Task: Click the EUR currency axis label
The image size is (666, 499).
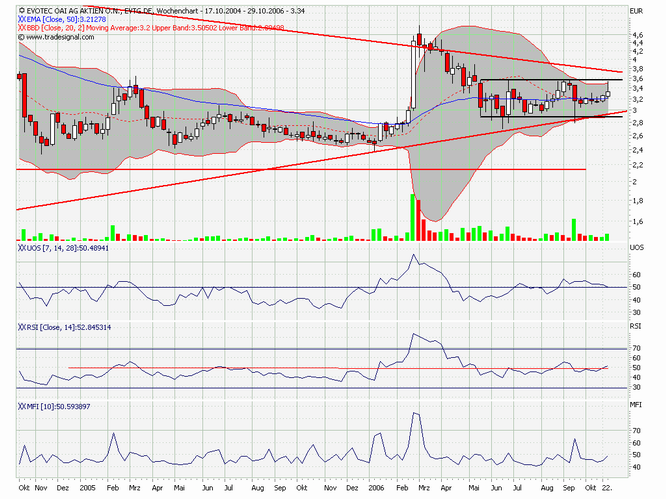Action: (x=637, y=11)
